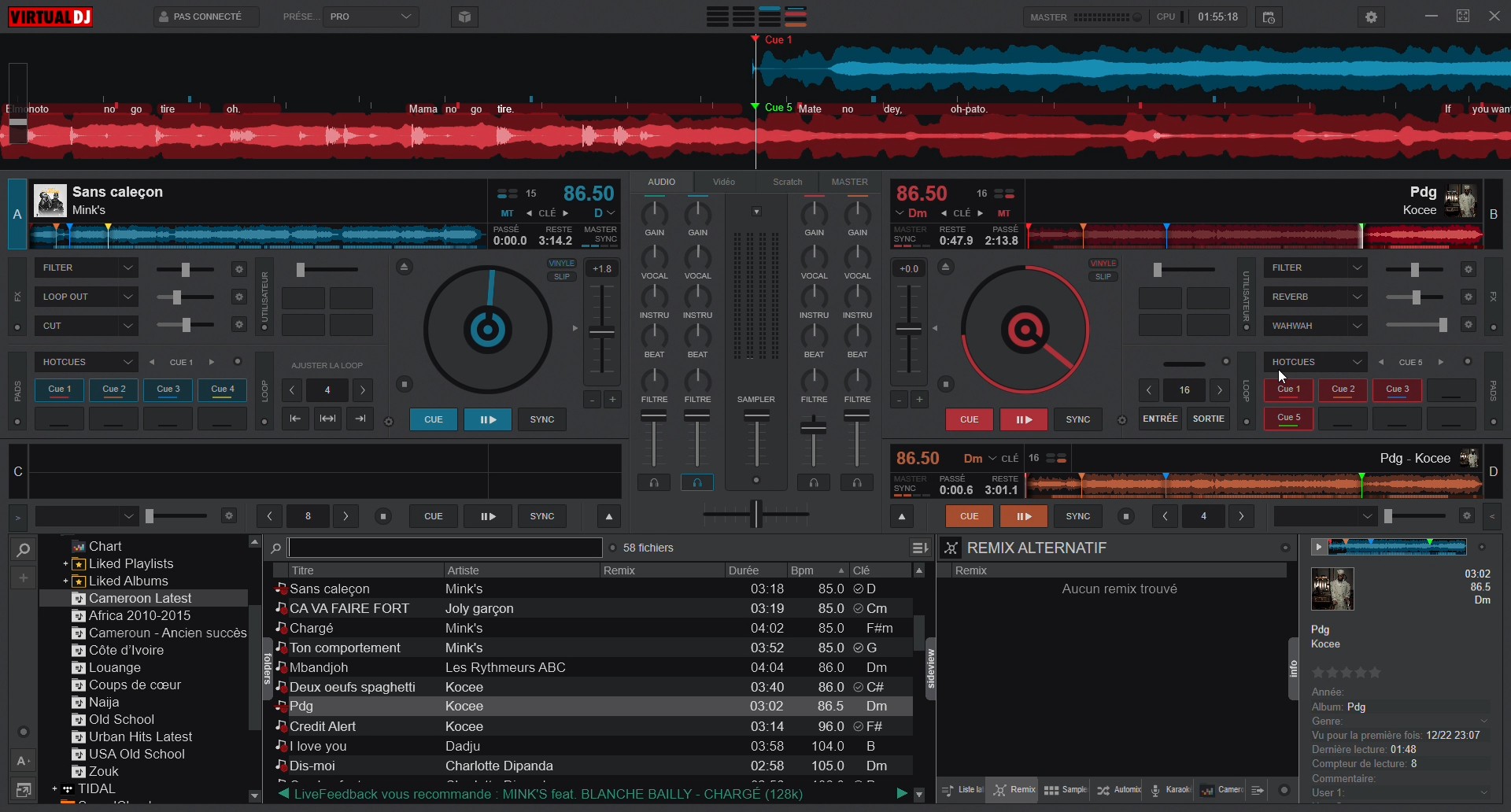Play the track preview in the info panel
Image resolution: width=1511 pixels, height=812 pixels.
[1318, 547]
